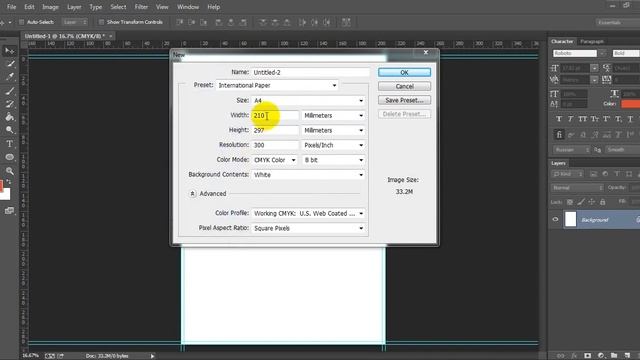Click the Resolution value field
The image size is (640, 360).
pos(275,145)
